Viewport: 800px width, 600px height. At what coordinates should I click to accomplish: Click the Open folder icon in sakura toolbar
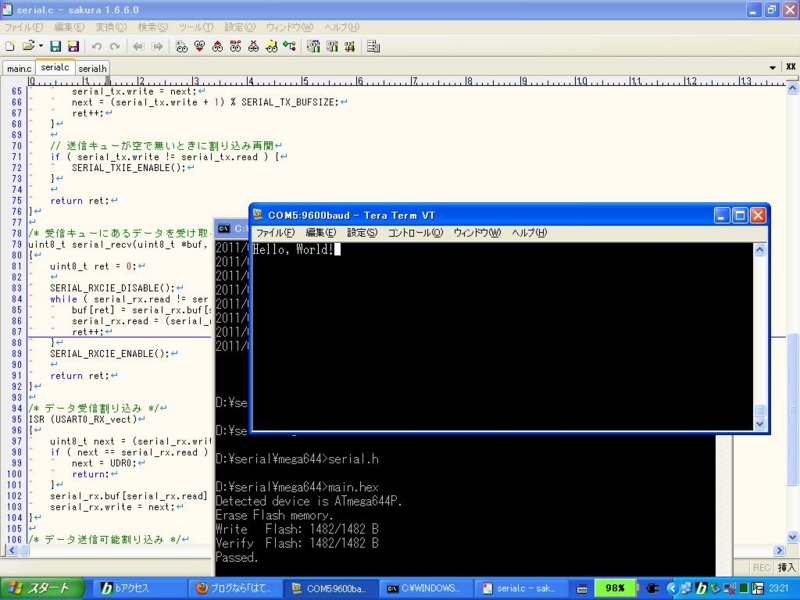click(x=28, y=46)
